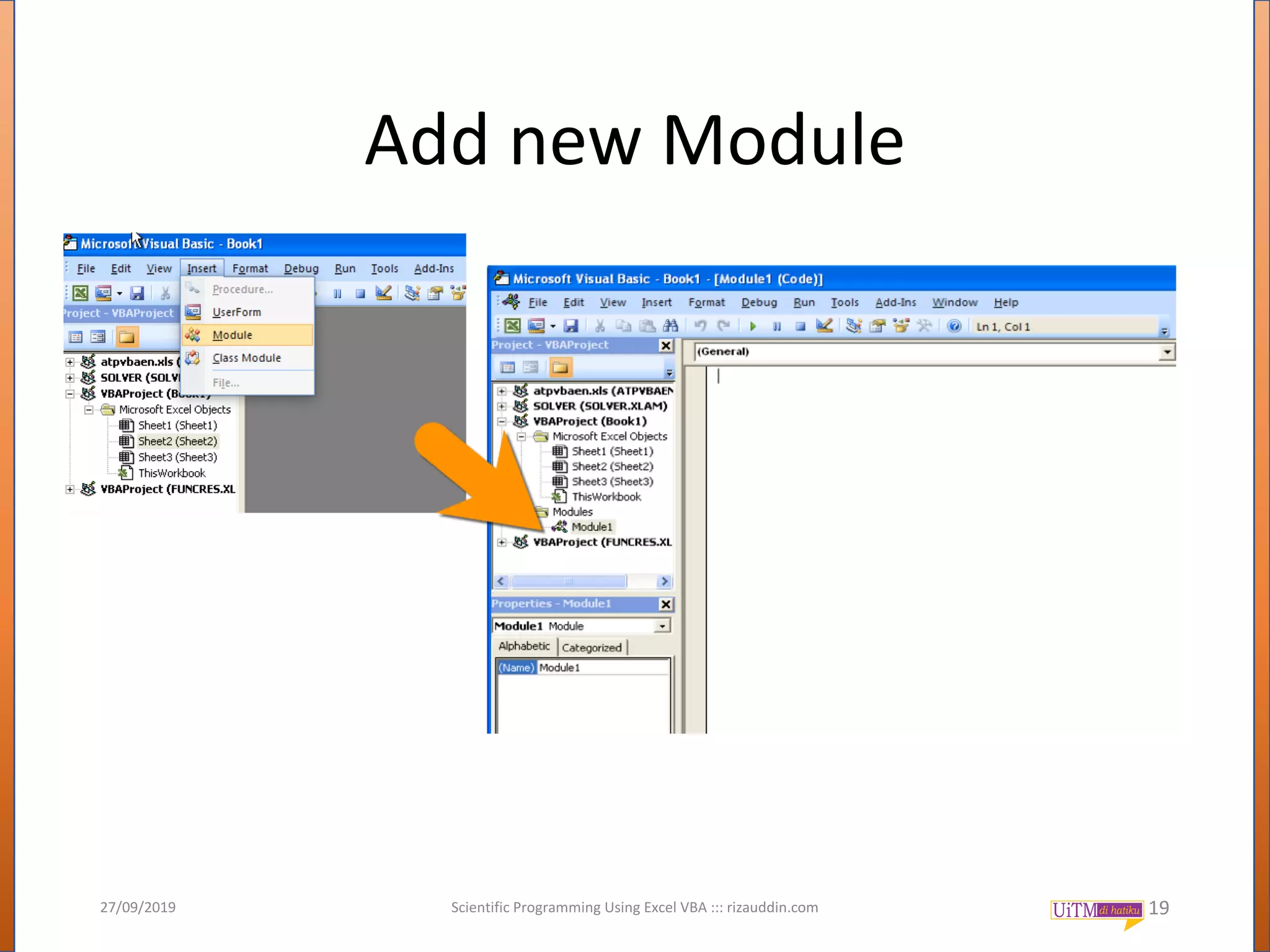Run macro with green play button
Viewport: 1270px width, 952px height.
(753, 326)
